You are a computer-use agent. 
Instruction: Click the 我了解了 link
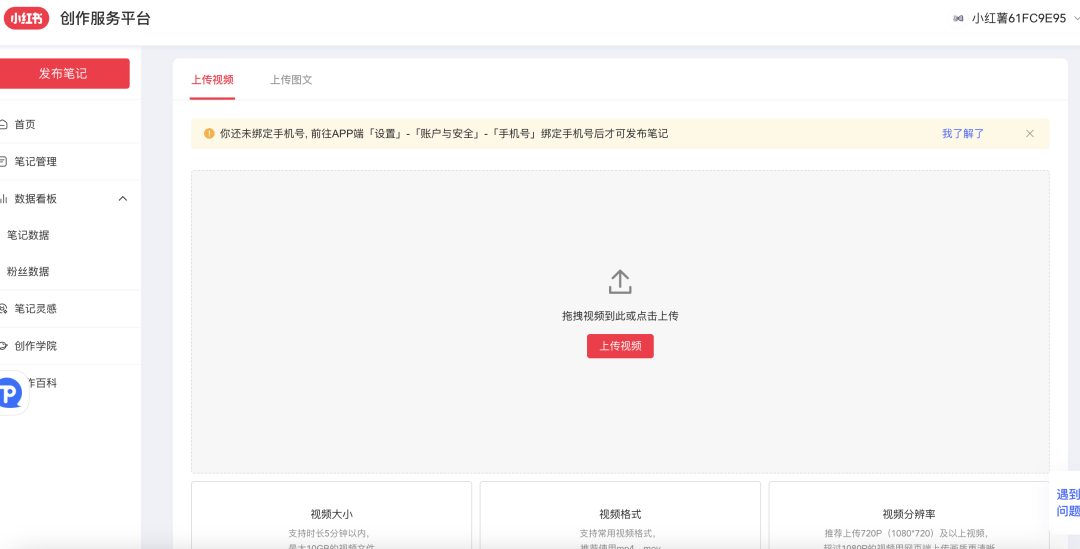click(963, 134)
